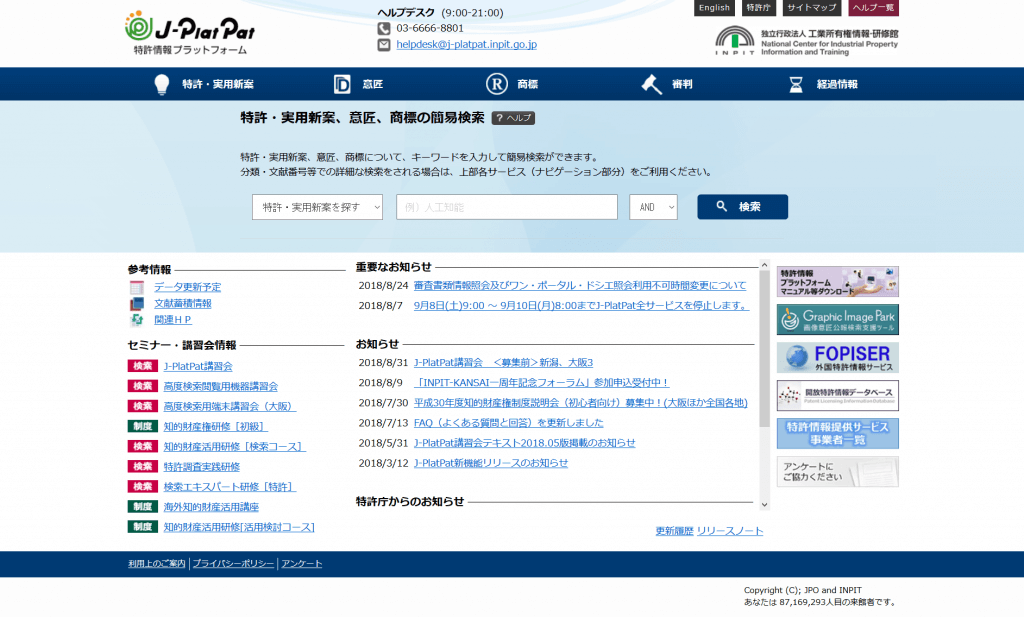The image size is (1024, 617).
Task: Open the 経過情報 menu
Action: point(823,84)
